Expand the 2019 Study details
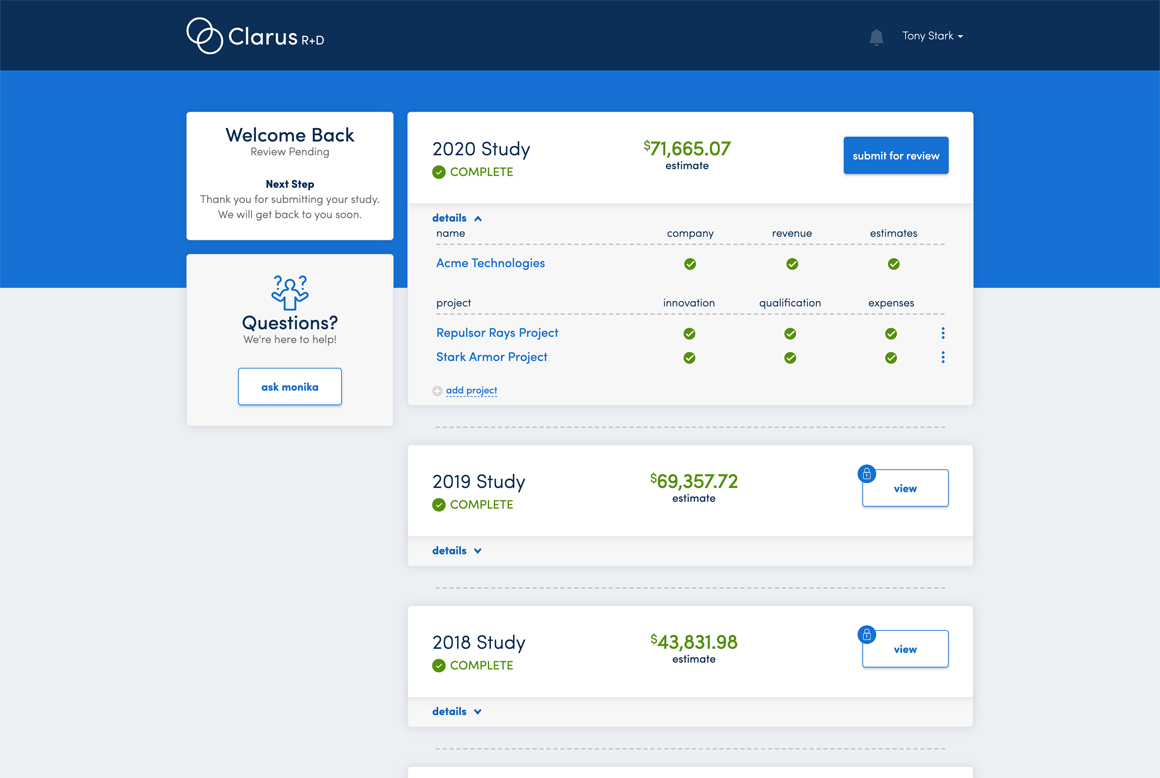 [457, 551]
